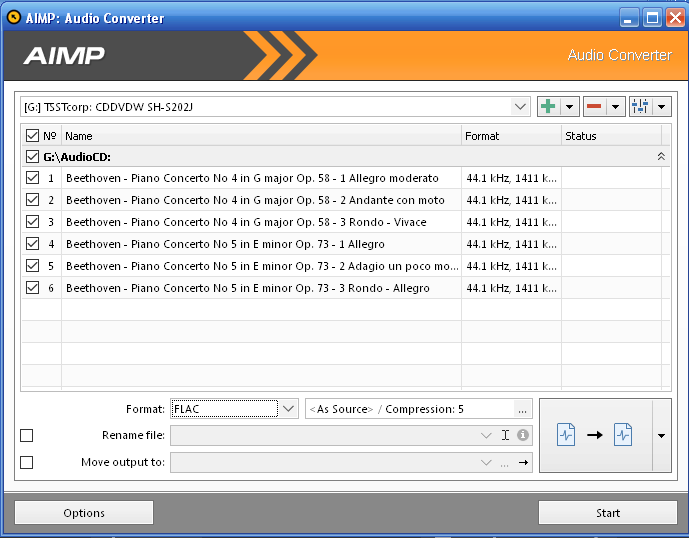689x538 pixels.
Task: Uncheck track 4 Op. 73 Allegro checkbox
Action: click(32, 244)
